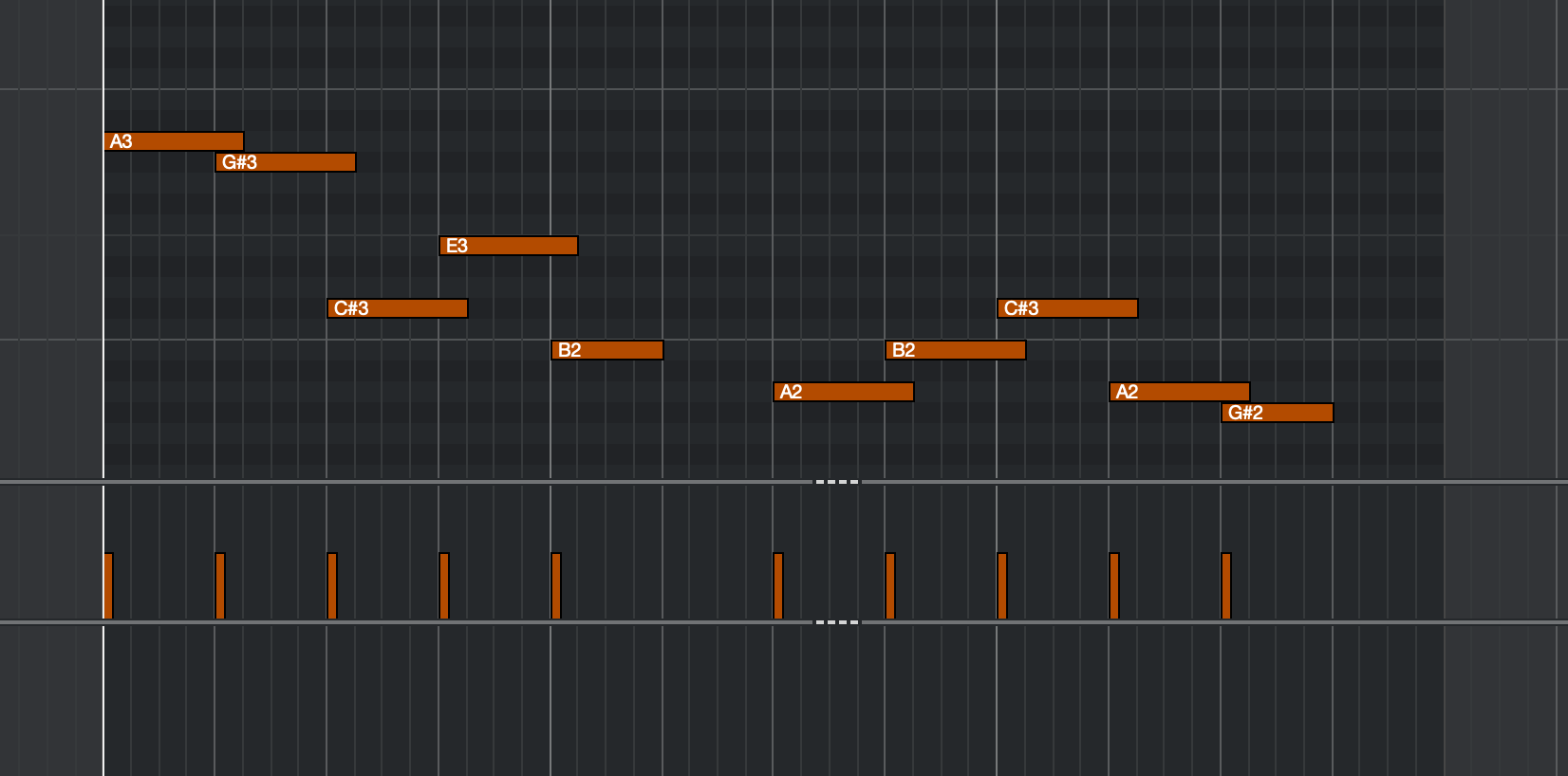The width and height of the screenshot is (1568, 776).
Task: Click dashed divider handle above velocity lane
Action: coord(837,482)
